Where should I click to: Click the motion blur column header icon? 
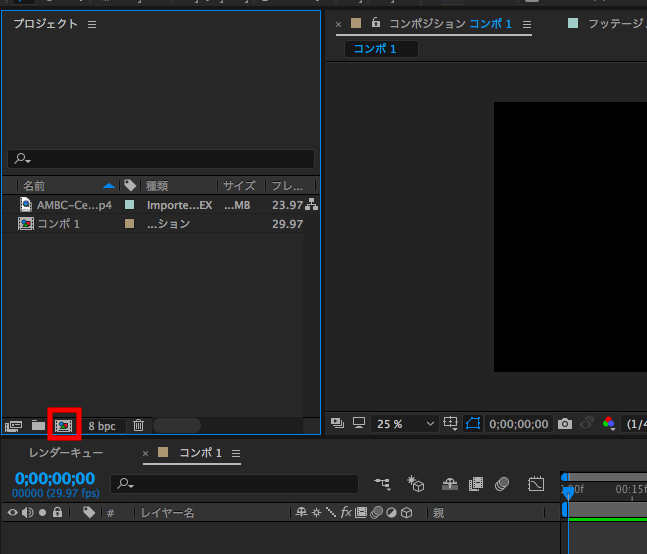[x=376, y=513]
